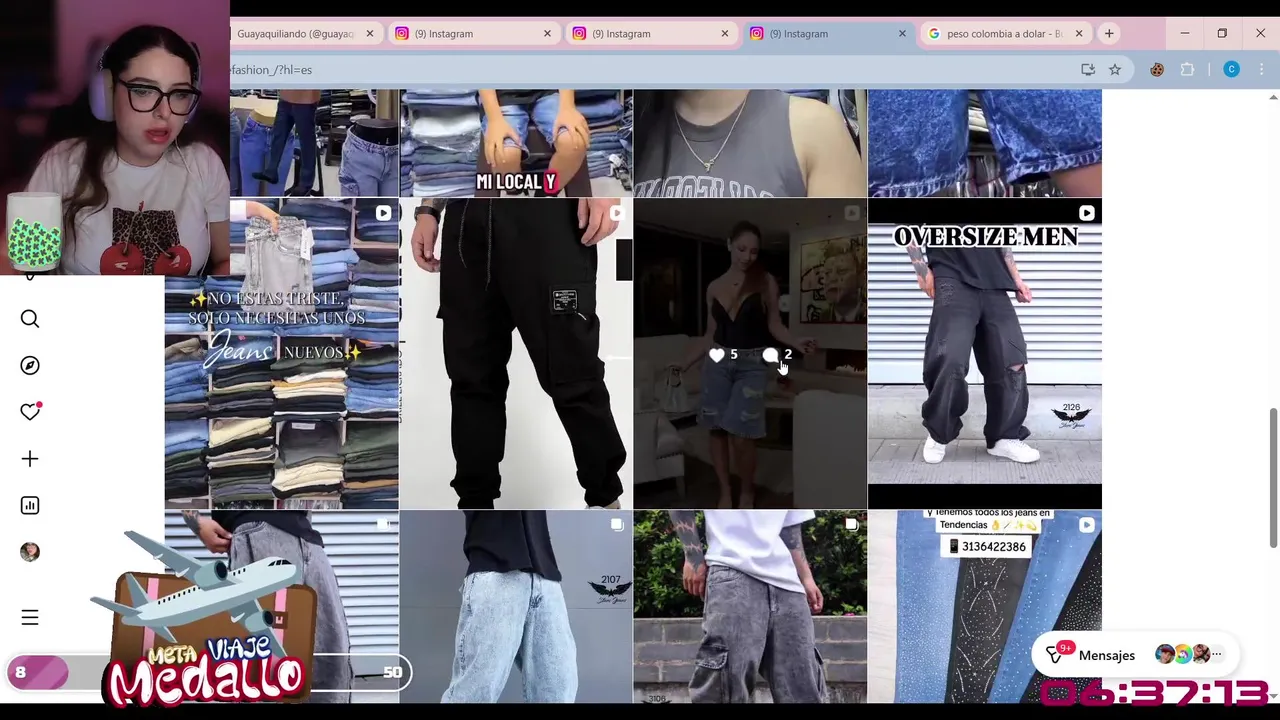This screenshot has width=1280, height=720.
Task: Open the dashboard insights icon in sidebar
Action: pos(30,506)
